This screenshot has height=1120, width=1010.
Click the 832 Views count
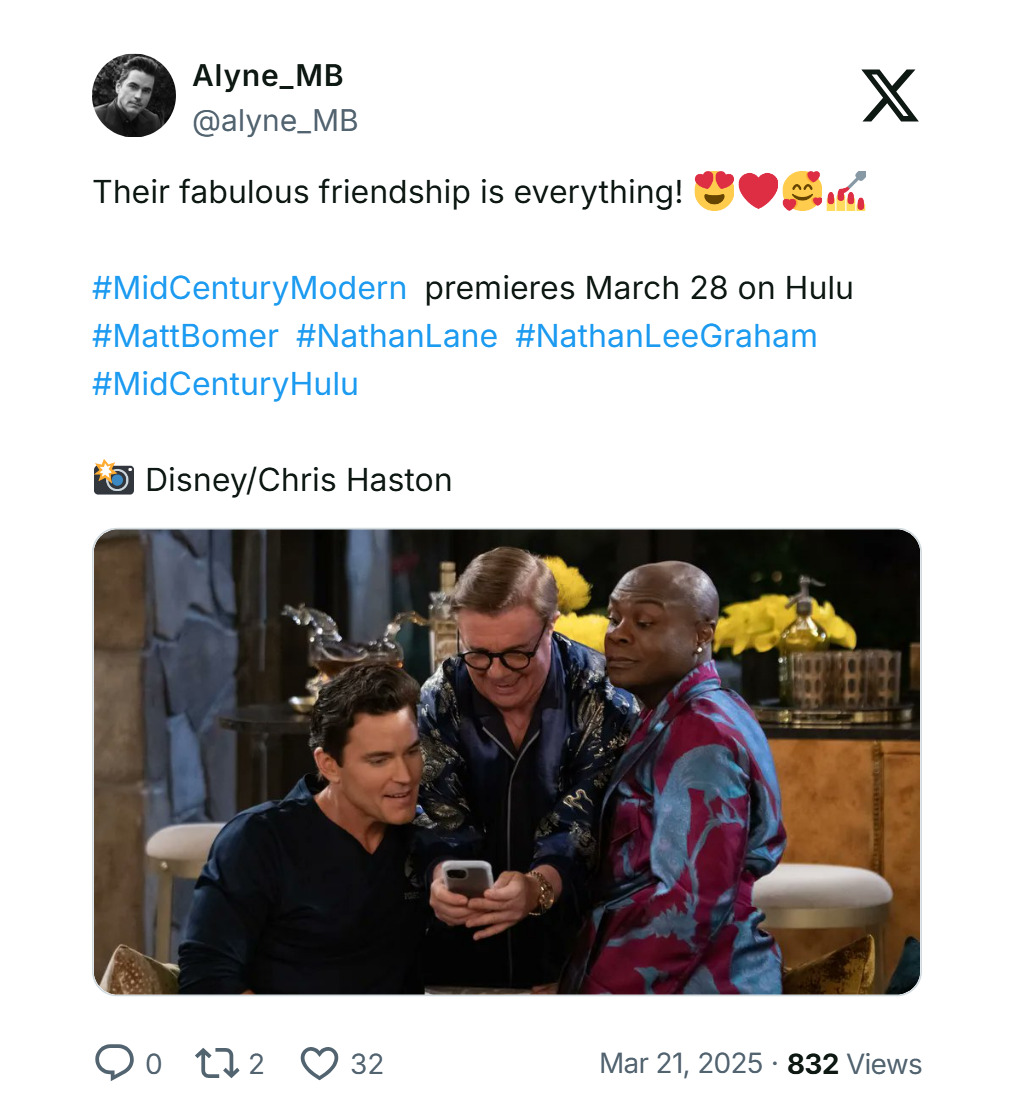coord(854,1063)
